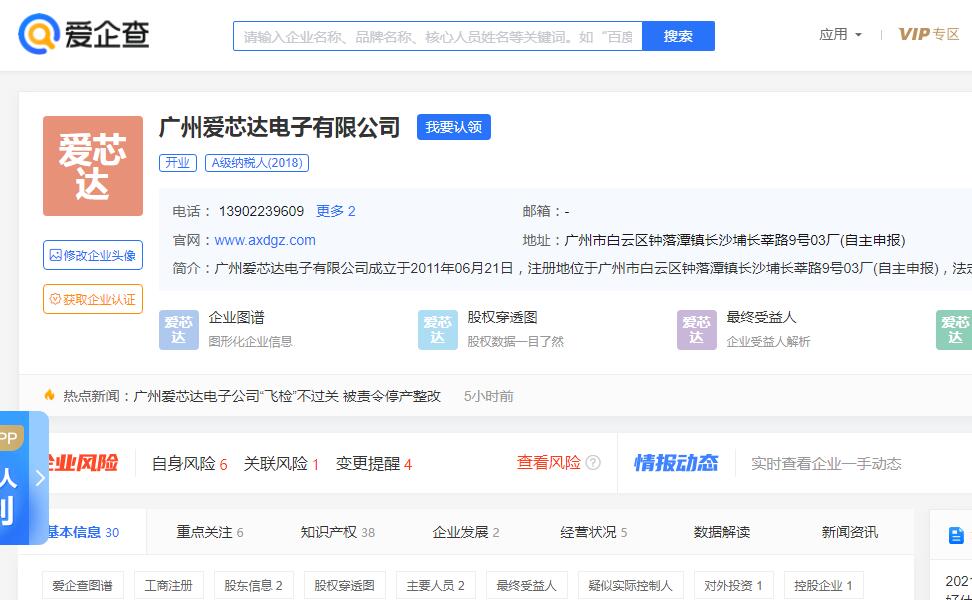Click the 最终受益人 feature icon
The image size is (972, 600).
click(696, 330)
